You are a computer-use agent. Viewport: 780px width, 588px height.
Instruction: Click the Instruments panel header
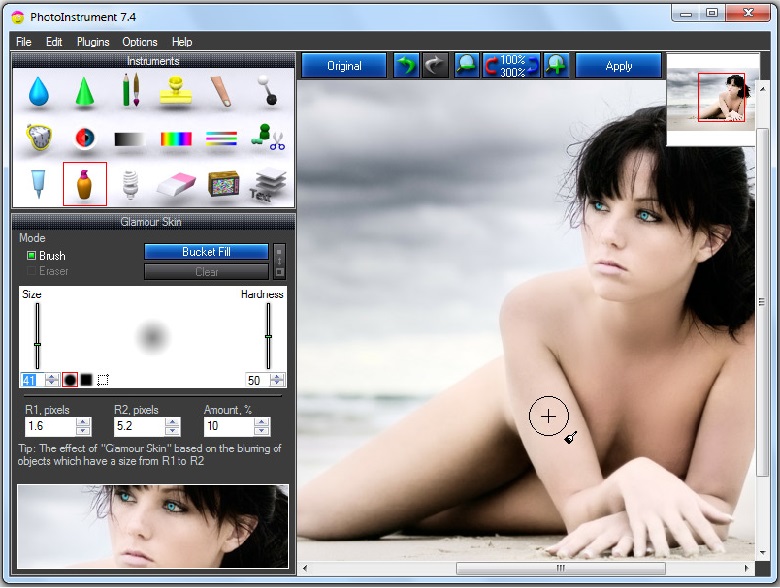tap(153, 61)
